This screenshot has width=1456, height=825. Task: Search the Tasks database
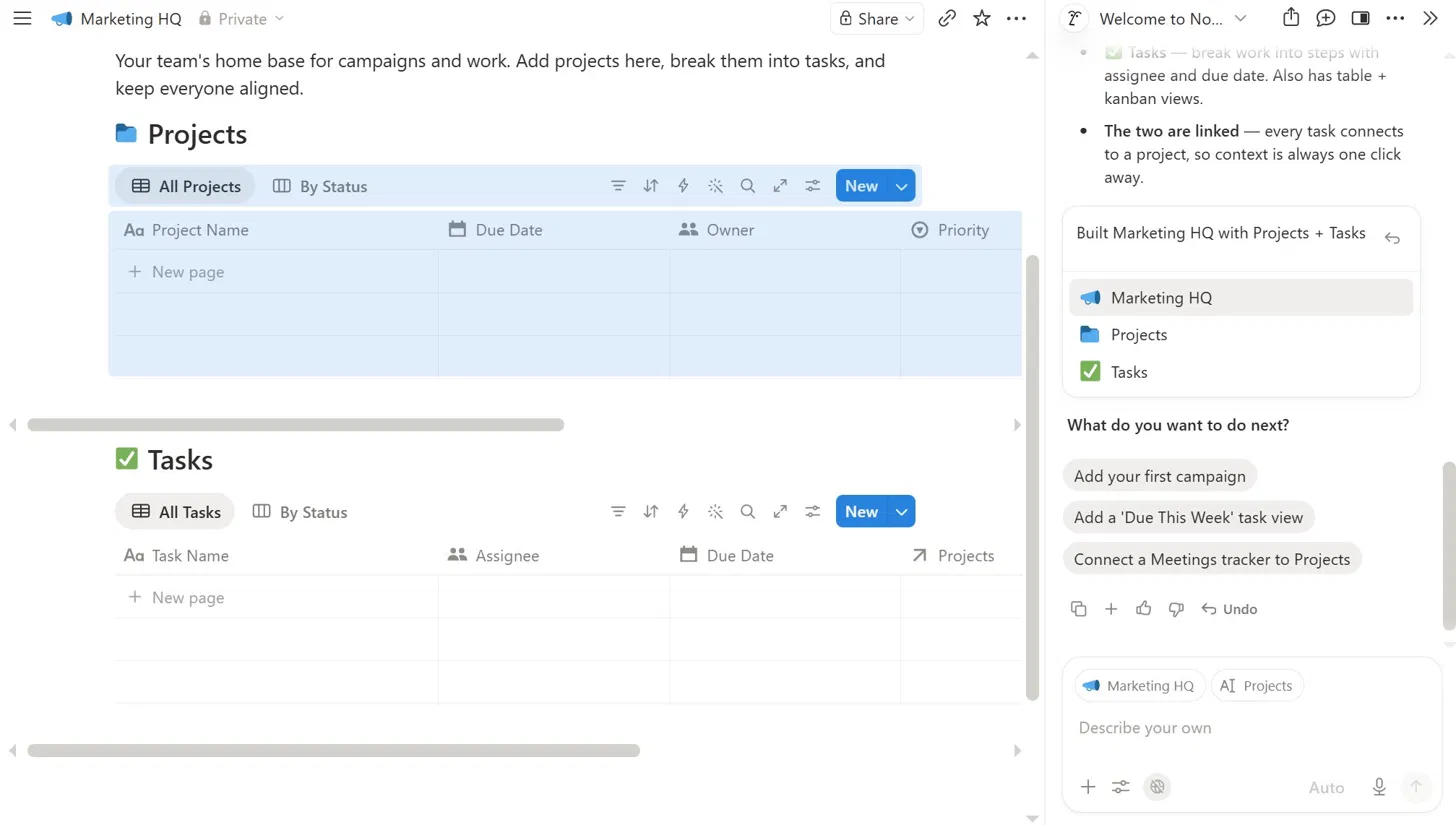(747, 512)
